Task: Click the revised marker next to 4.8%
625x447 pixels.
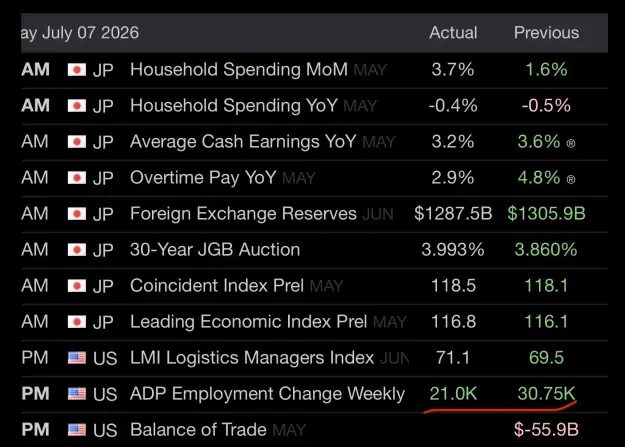Action: (571, 179)
